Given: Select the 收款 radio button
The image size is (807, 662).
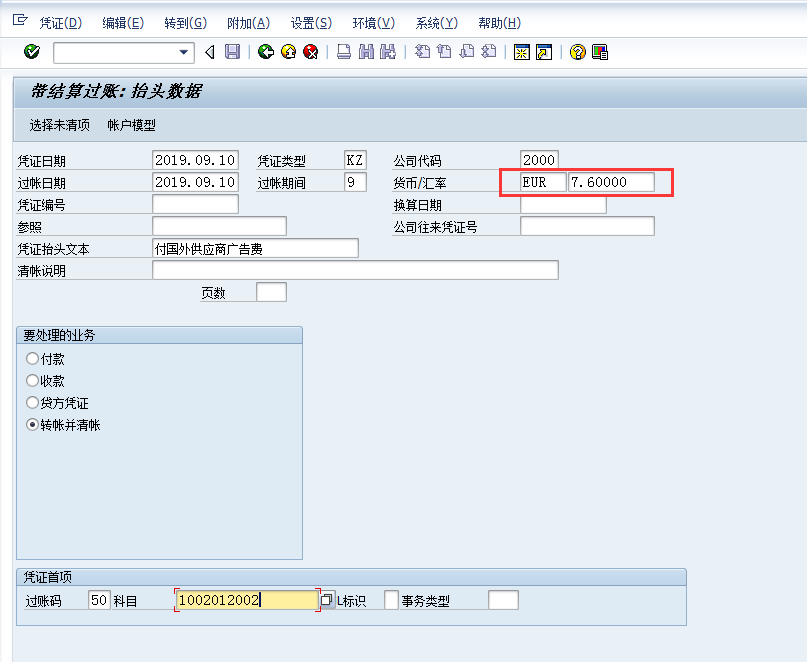Looking at the screenshot, I should [x=32, y=380].
